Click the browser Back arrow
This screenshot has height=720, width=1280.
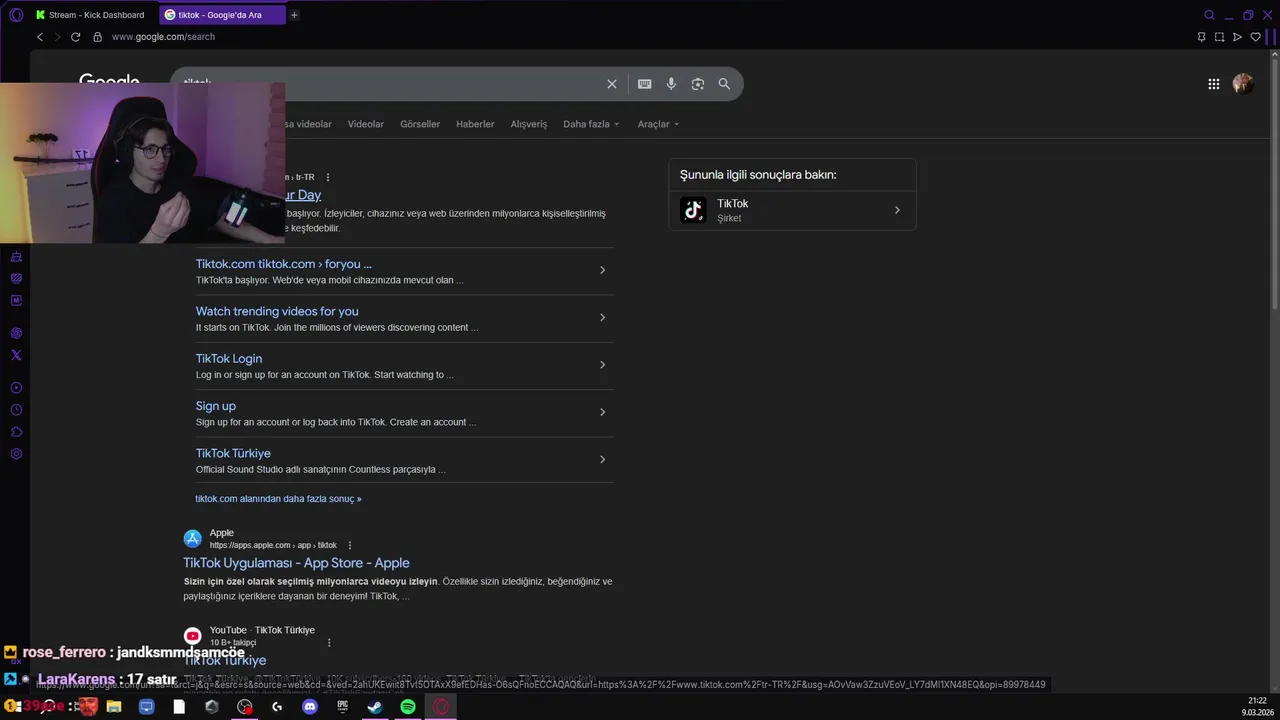(40, 37)
